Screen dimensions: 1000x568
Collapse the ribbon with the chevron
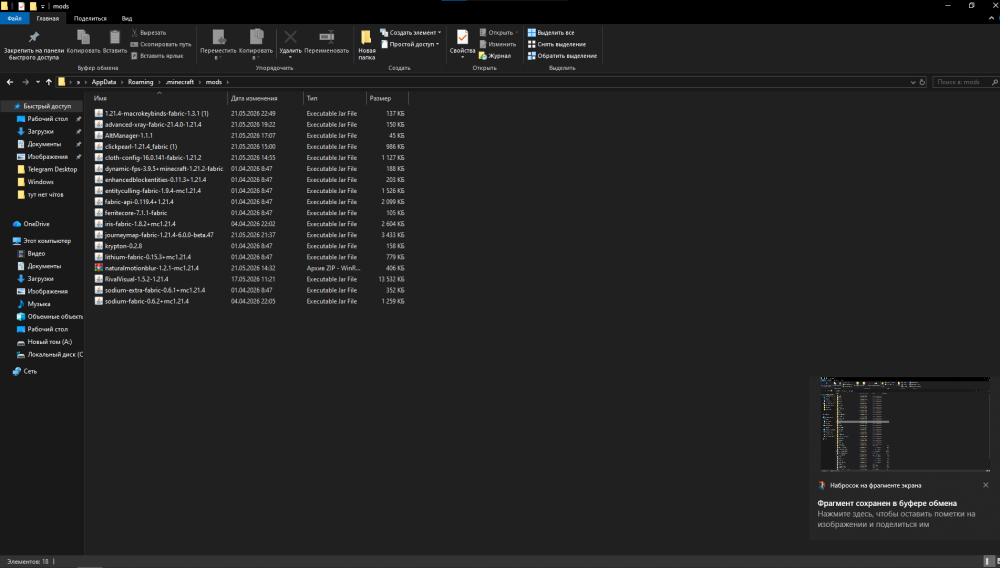(990, 18)
